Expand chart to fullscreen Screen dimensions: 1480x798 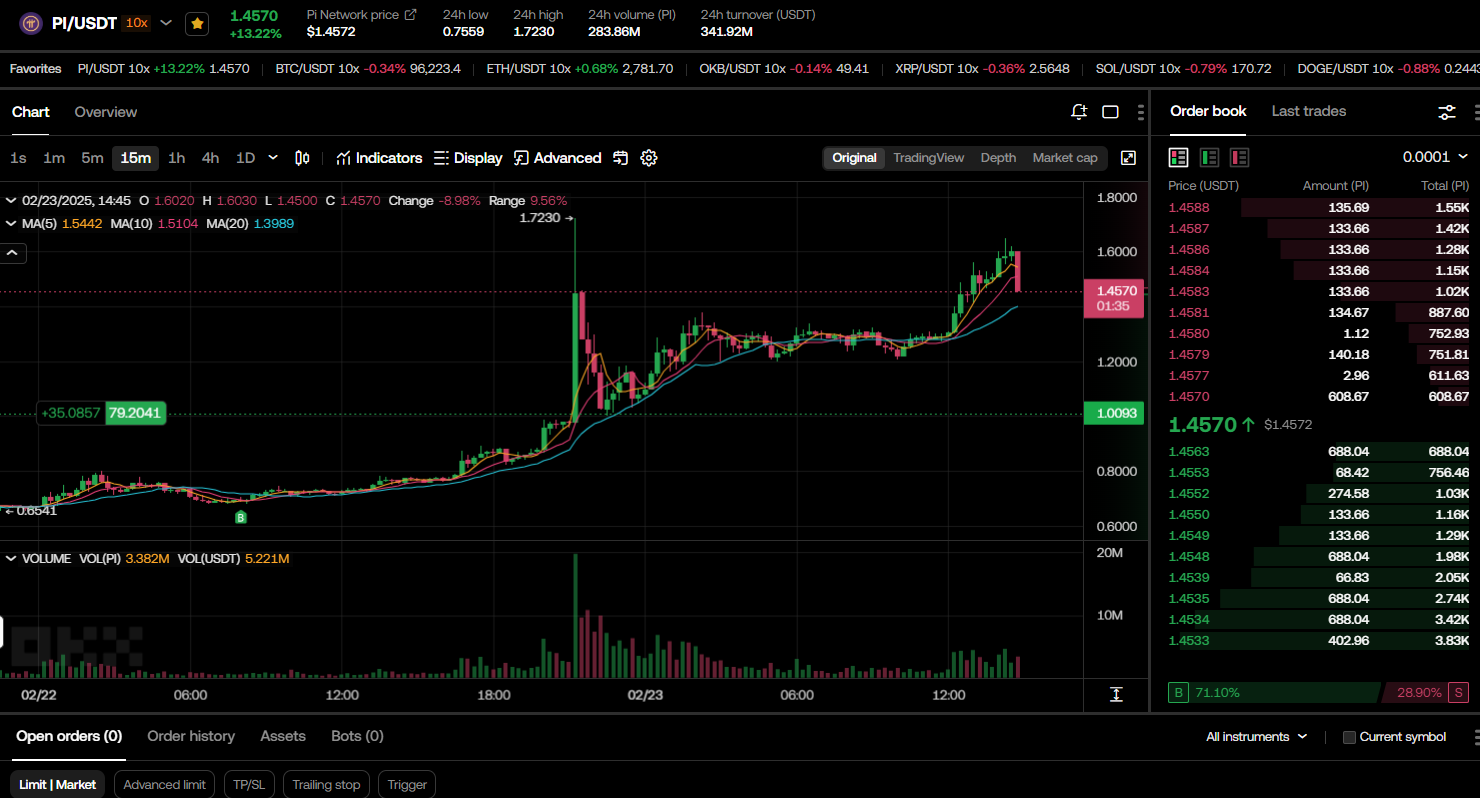click(x=1128, y=158)
